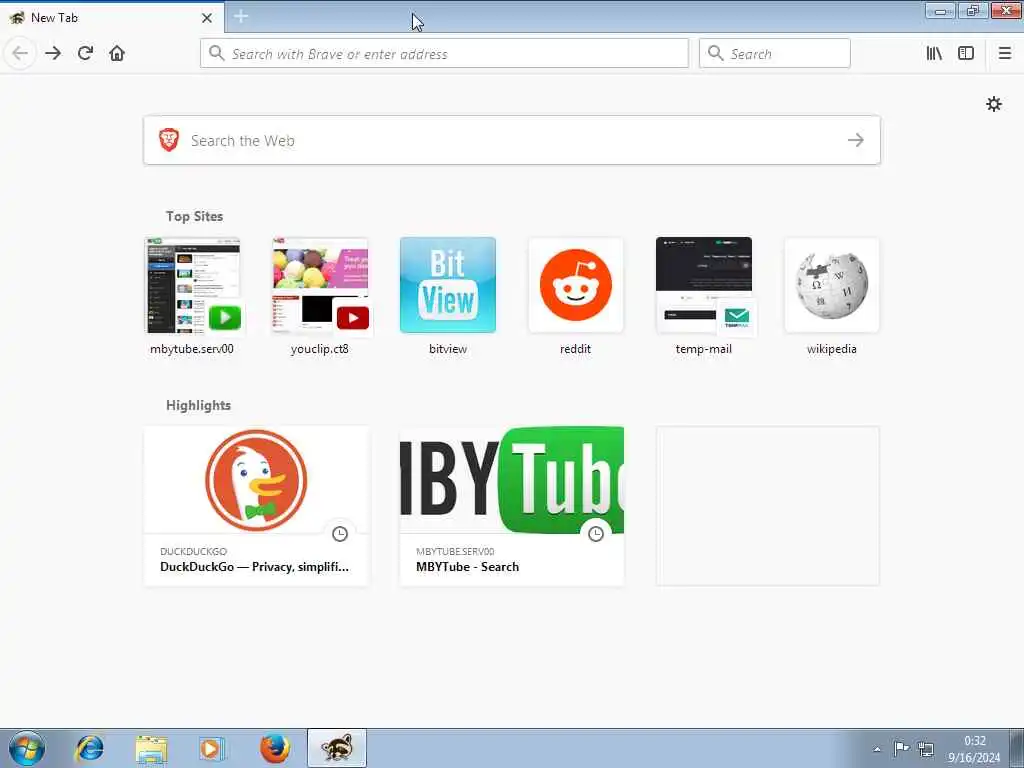
Task: Click the DuckDuckGo — Privacy title link
Action: coord(255,567)
